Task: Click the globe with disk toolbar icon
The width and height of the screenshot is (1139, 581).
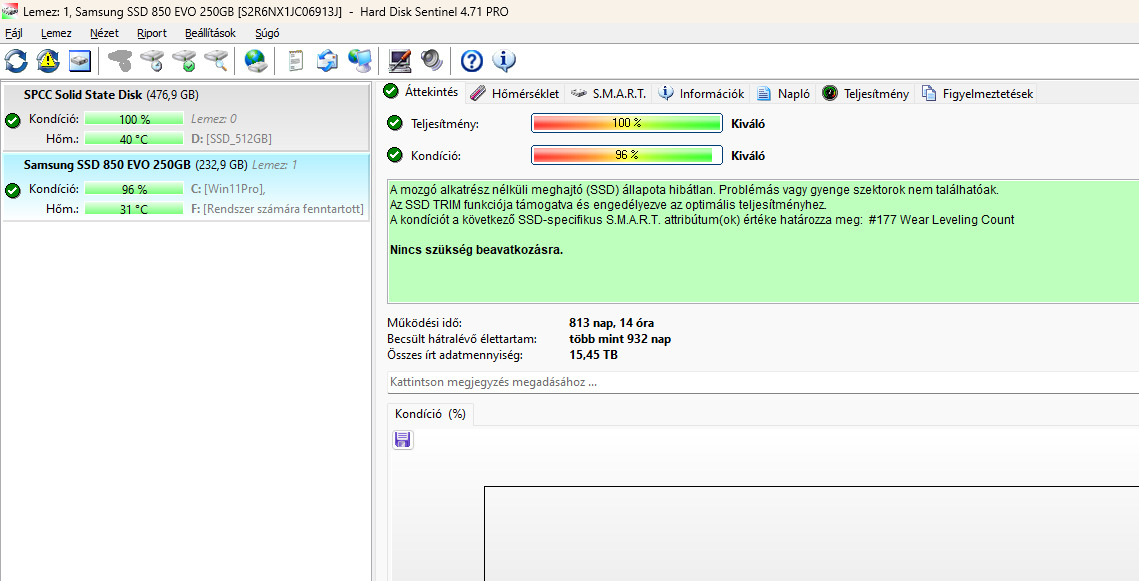Action: point(256,61)
